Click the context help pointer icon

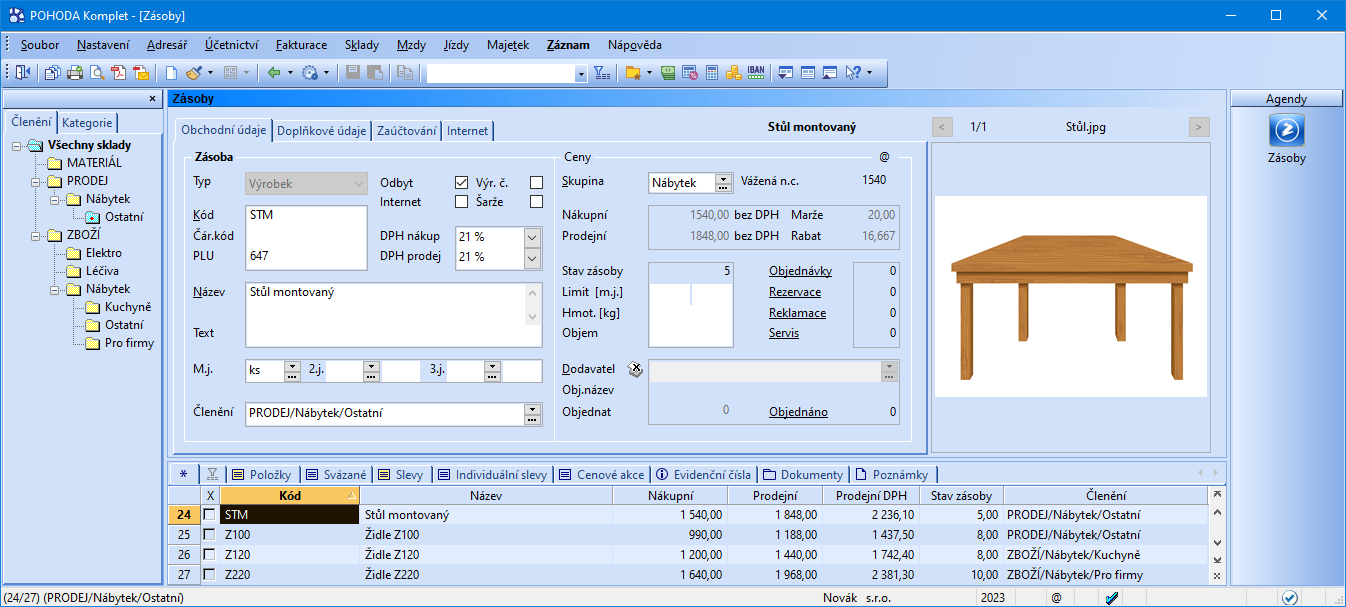[x=854, y=73]
